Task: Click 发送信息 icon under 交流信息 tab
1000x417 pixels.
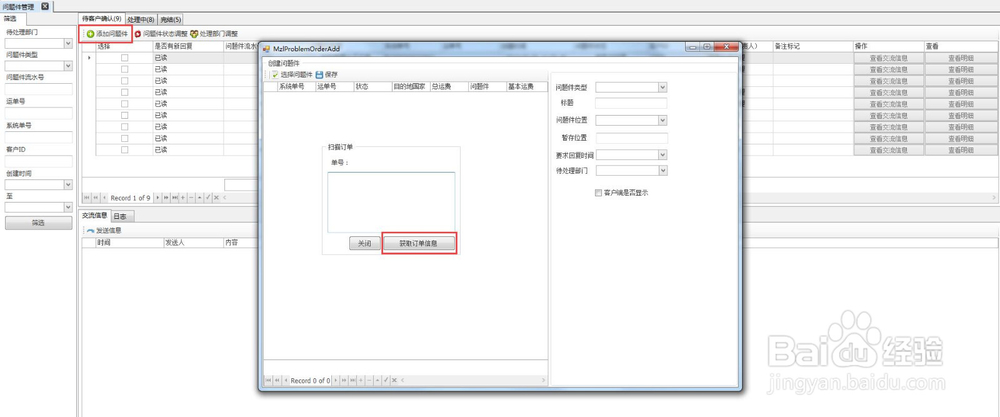Action: pyautogui.click(x=91, y=230)
